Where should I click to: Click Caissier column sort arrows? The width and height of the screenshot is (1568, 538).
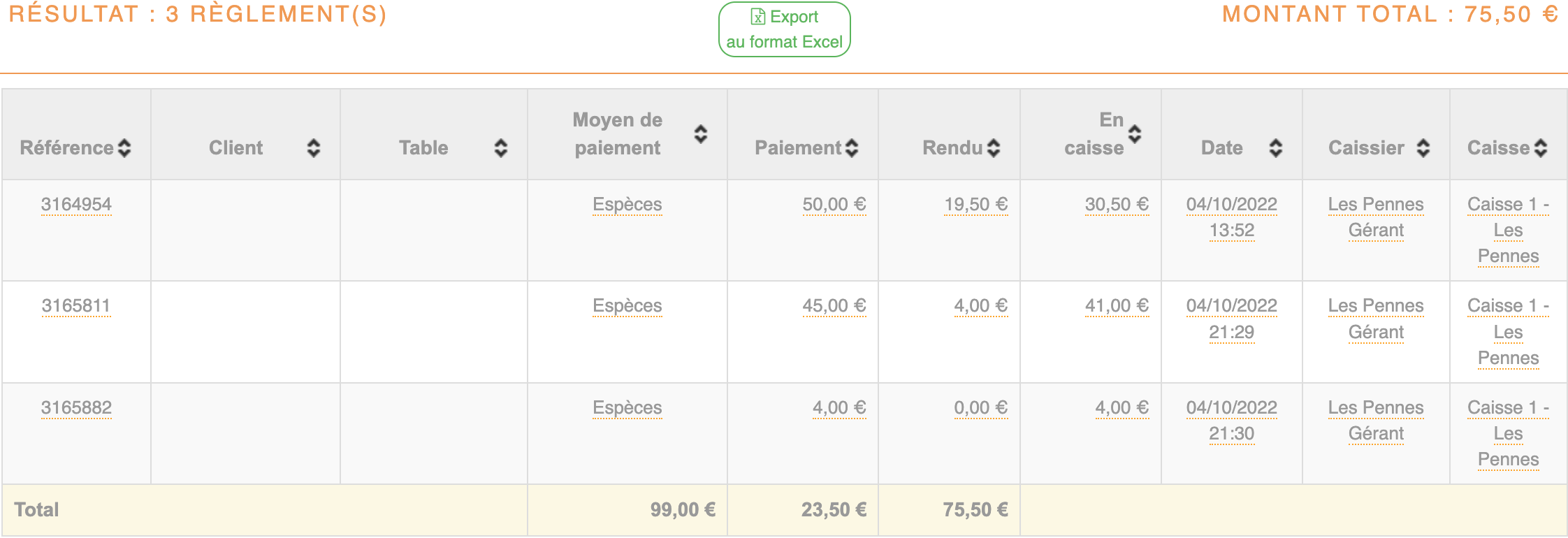1423,148
